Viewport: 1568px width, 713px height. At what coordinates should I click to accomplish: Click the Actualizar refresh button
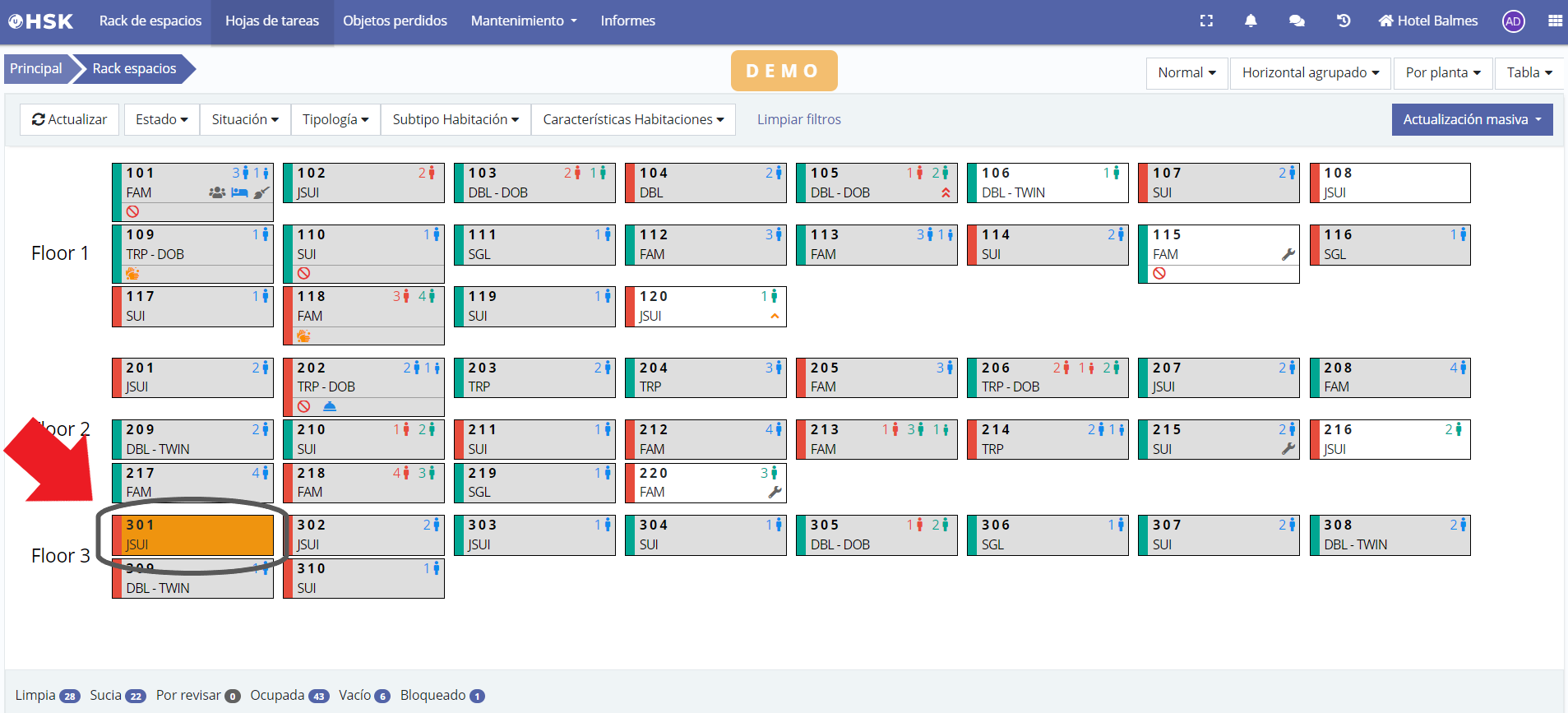(x=70, y=119)
